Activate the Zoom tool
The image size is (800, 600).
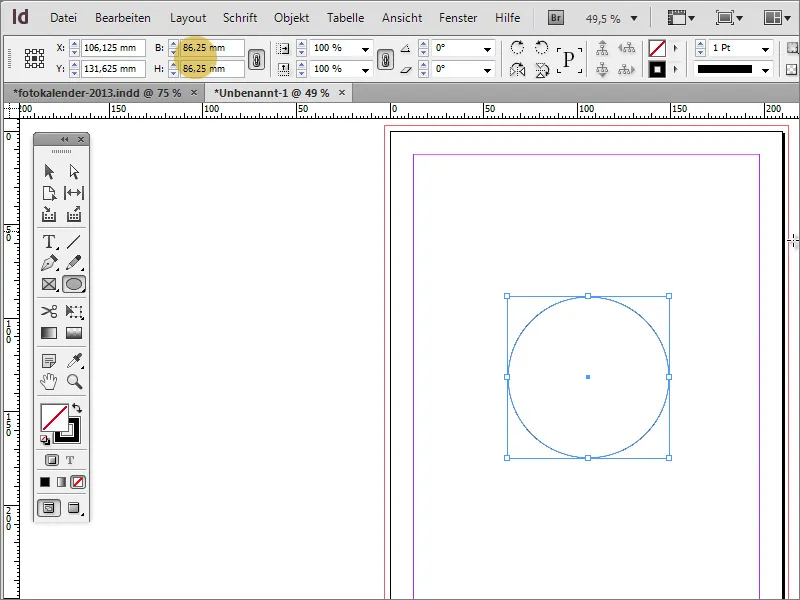(73, 381)
